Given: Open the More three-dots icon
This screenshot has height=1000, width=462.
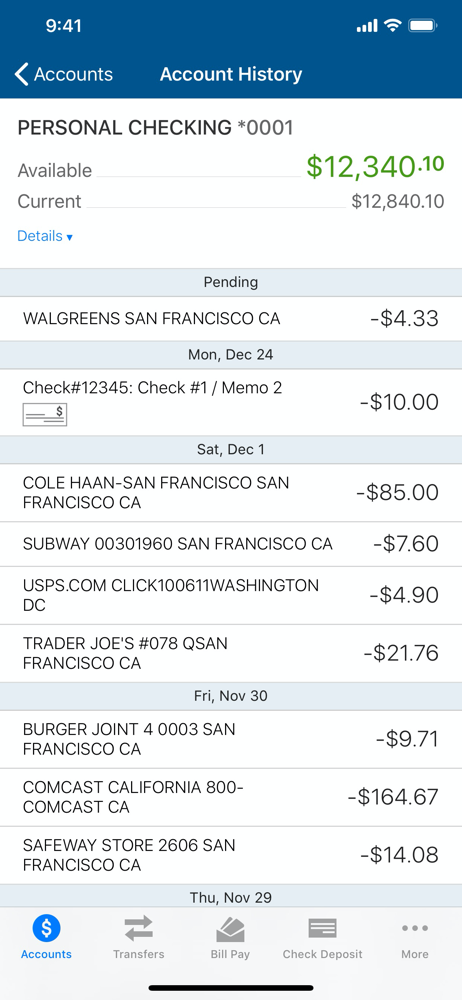Looking at the screenshot, I should [x=415, y=928].
